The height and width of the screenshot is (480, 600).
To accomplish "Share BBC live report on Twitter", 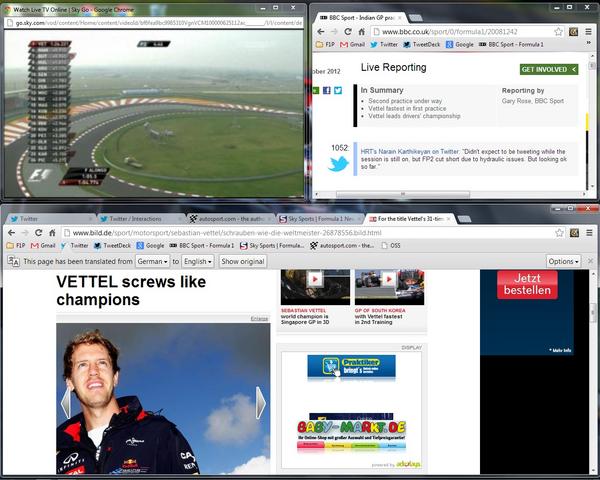I will click(x=338, y=90).
